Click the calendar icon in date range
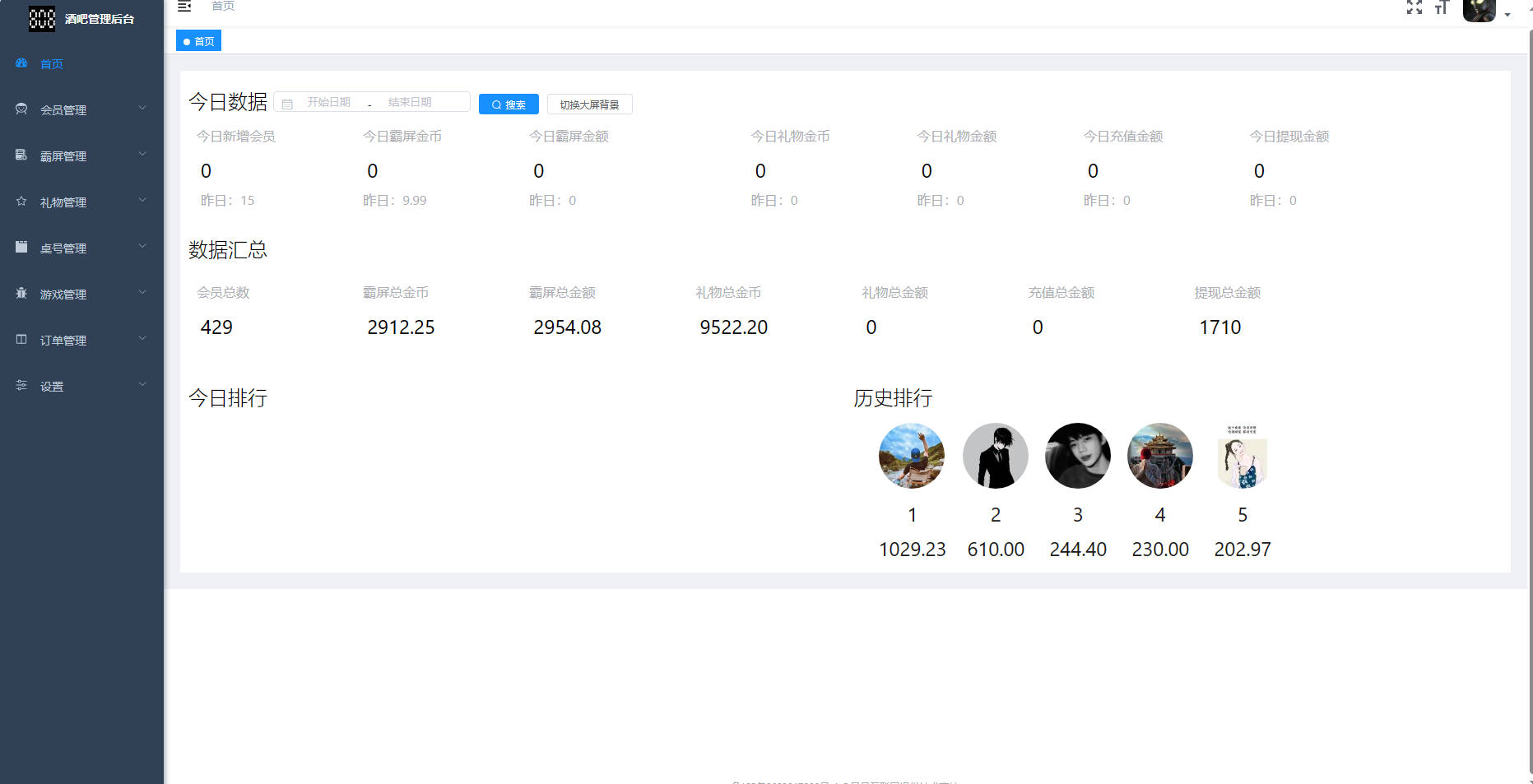This screenshot has width=1533, height=784. pos(287,104)
